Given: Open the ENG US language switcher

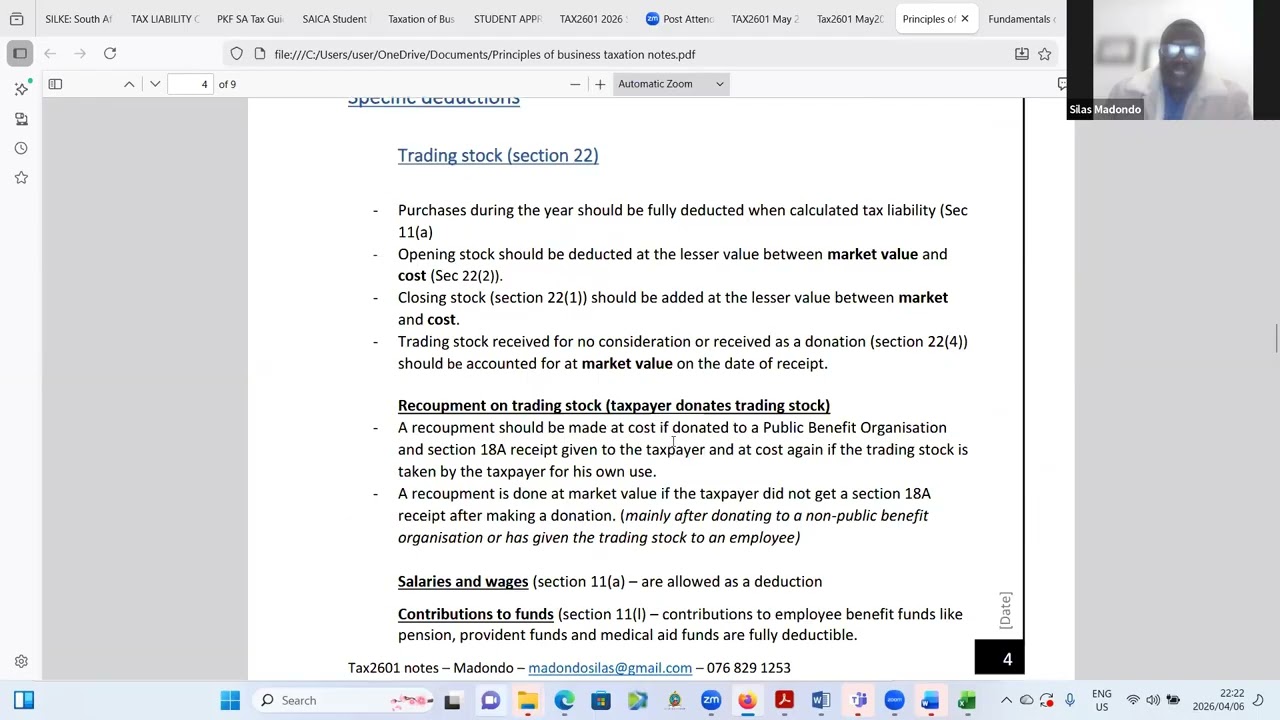Looking at the screenshot, I should 1101,700.
